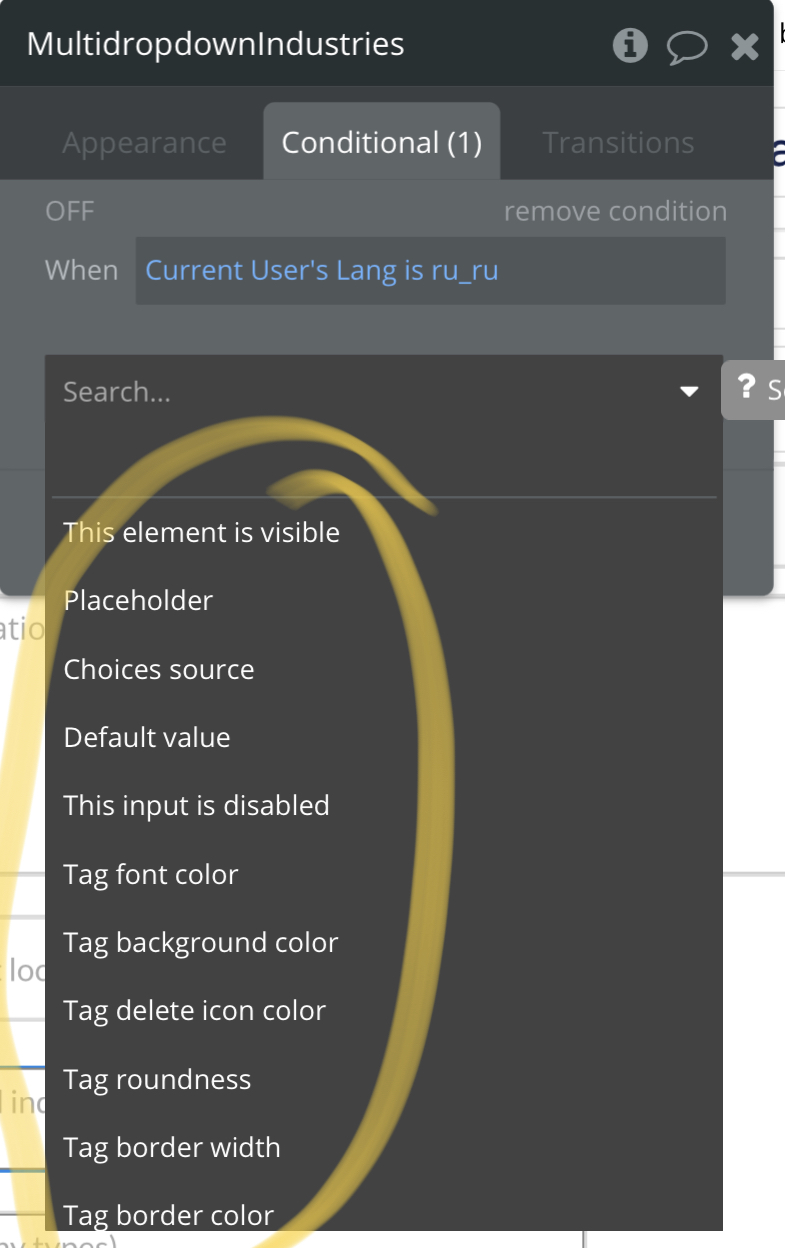
Task: Switch to the Transitions tab
Action: [618, 143]
